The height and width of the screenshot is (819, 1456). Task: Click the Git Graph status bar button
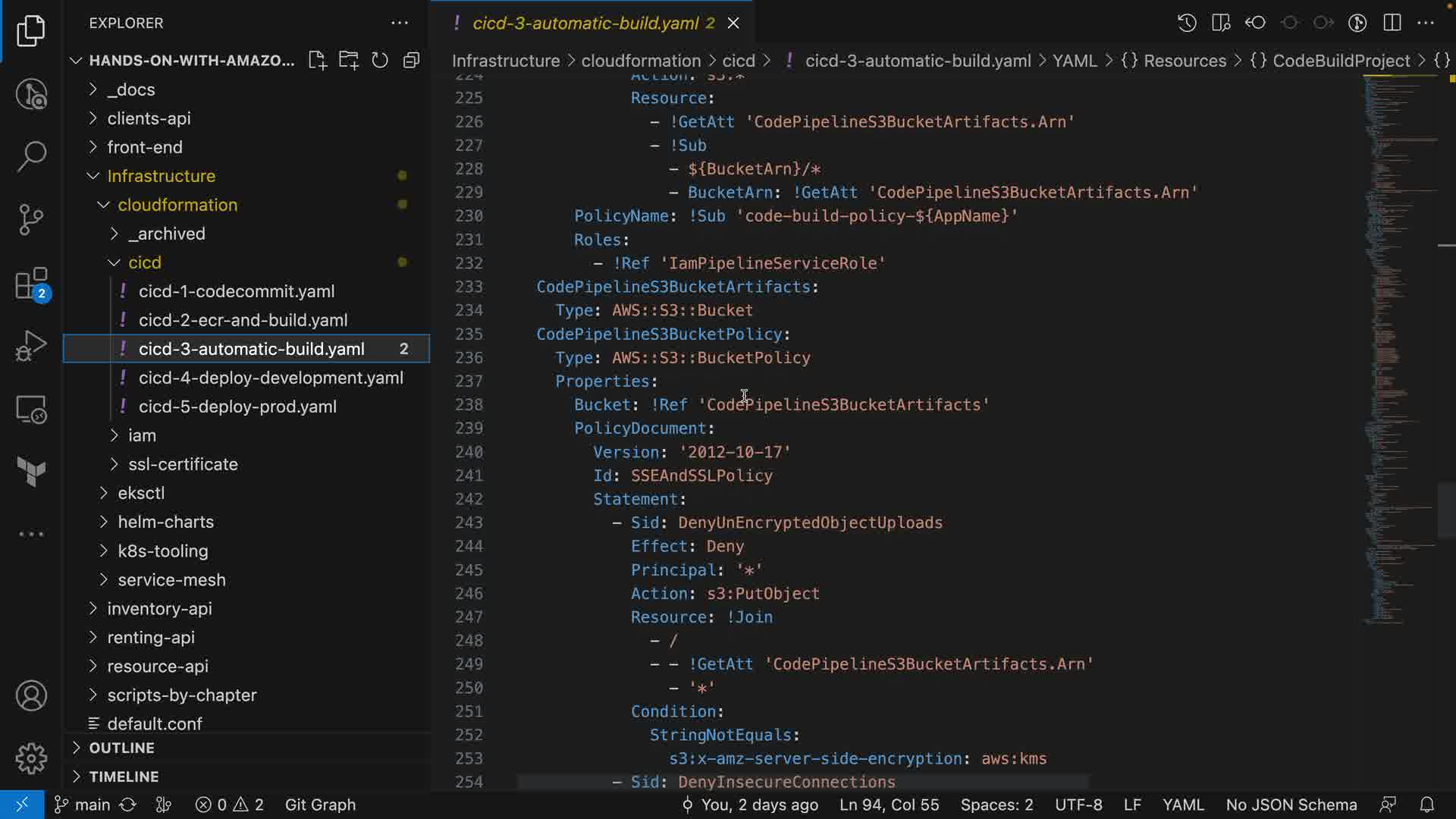[x=320, y=805]
